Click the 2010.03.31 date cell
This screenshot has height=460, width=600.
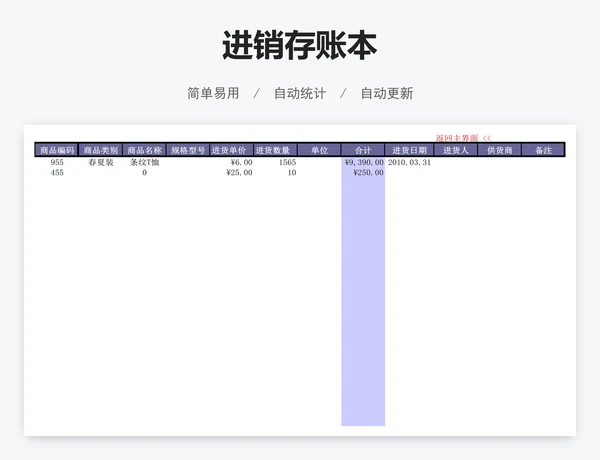coord(409,162)
